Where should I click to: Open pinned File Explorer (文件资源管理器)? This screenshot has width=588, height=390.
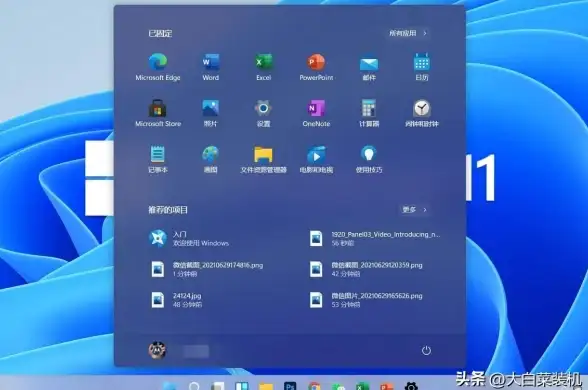pos(263,159)
